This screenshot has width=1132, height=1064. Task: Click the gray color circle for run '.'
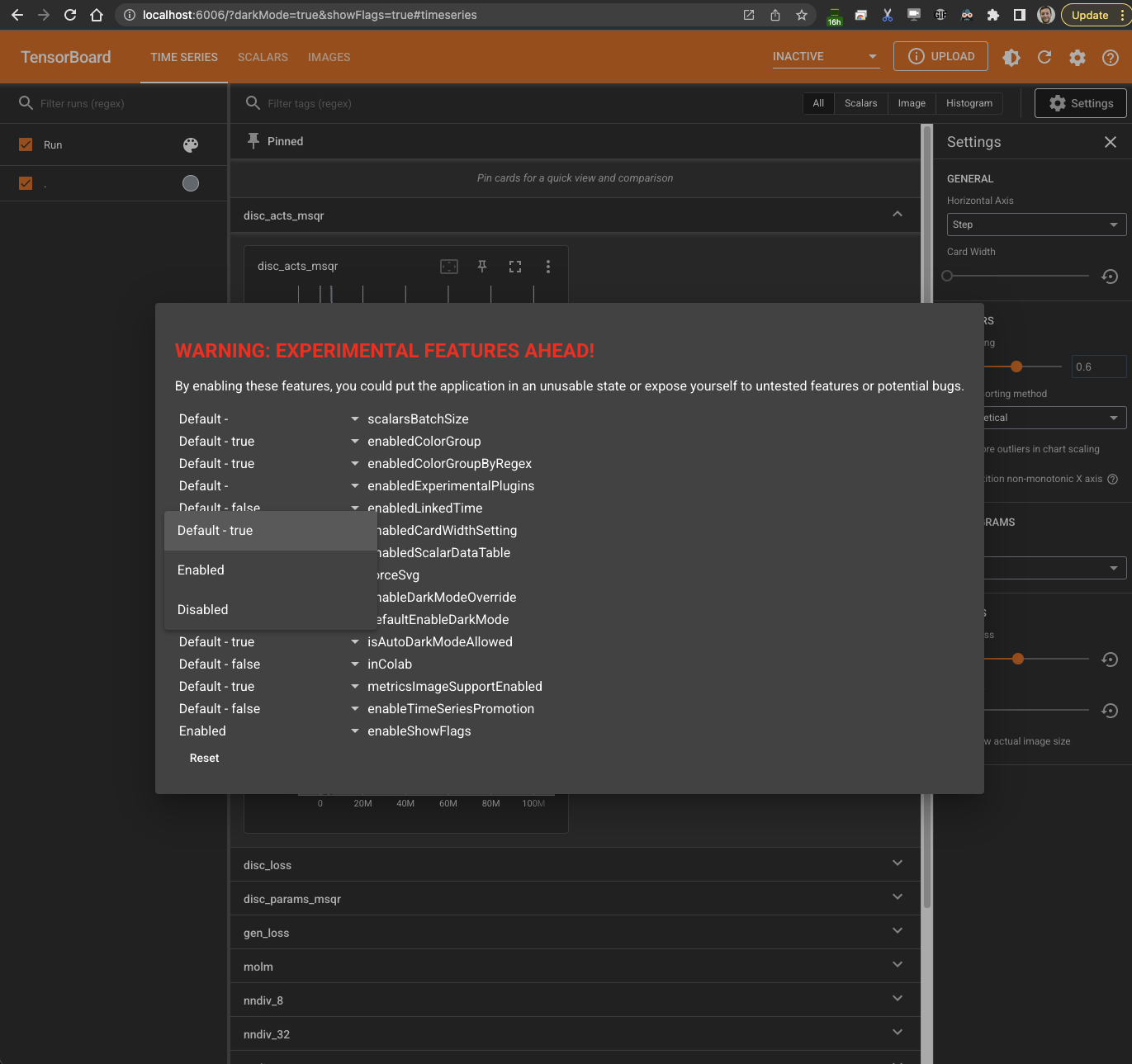point(191,183)
